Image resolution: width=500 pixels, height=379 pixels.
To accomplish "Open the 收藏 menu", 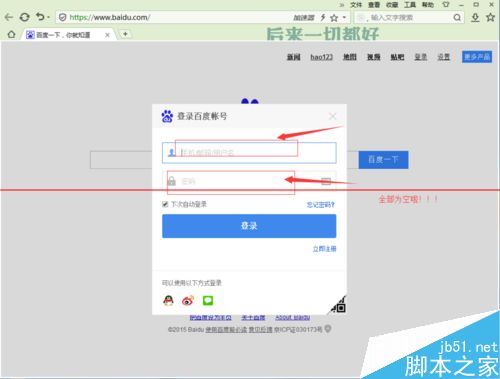I will pyautogui.click(x=392, y=5).
